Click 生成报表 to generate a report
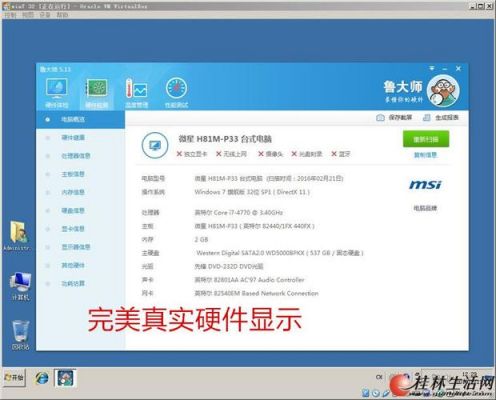This screenshot has height=400, width=496. [441, 118]
